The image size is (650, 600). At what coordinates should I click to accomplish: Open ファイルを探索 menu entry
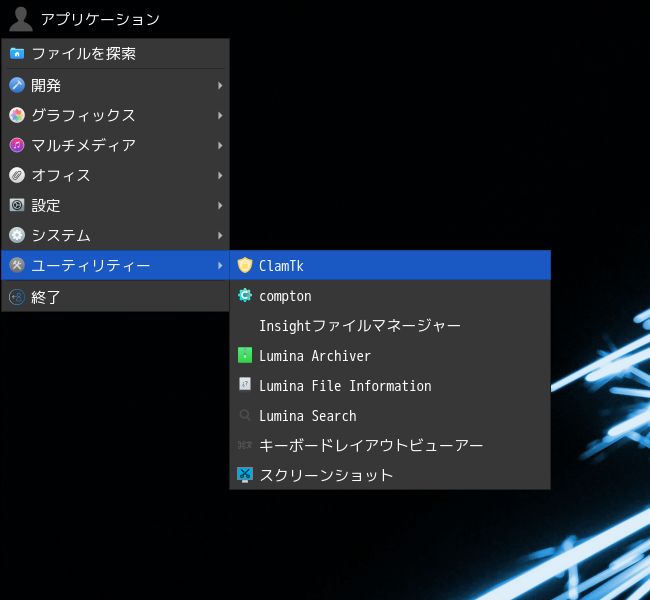coord(116,53)
